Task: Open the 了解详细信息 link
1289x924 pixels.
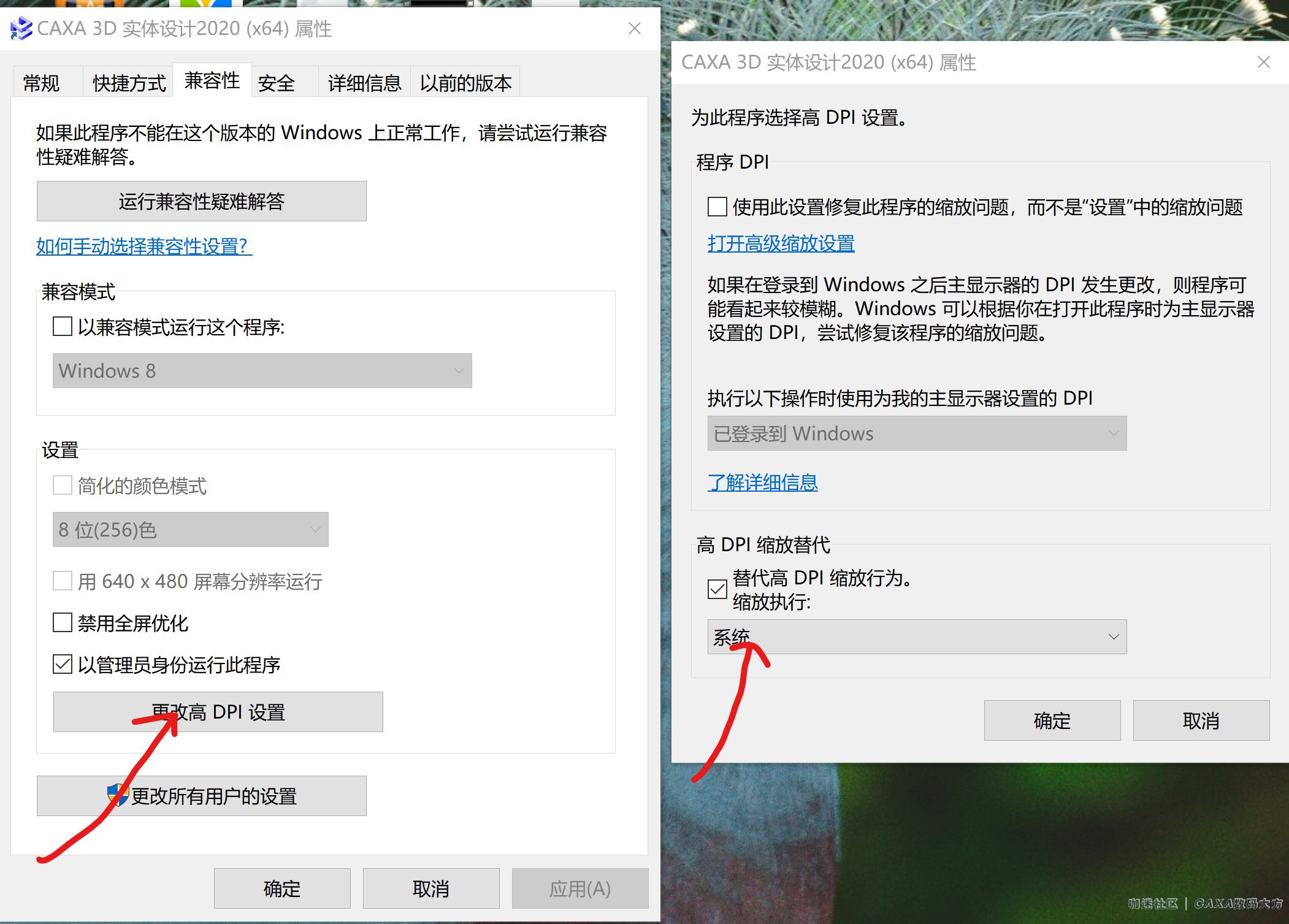Action: (x=763, y=483)
